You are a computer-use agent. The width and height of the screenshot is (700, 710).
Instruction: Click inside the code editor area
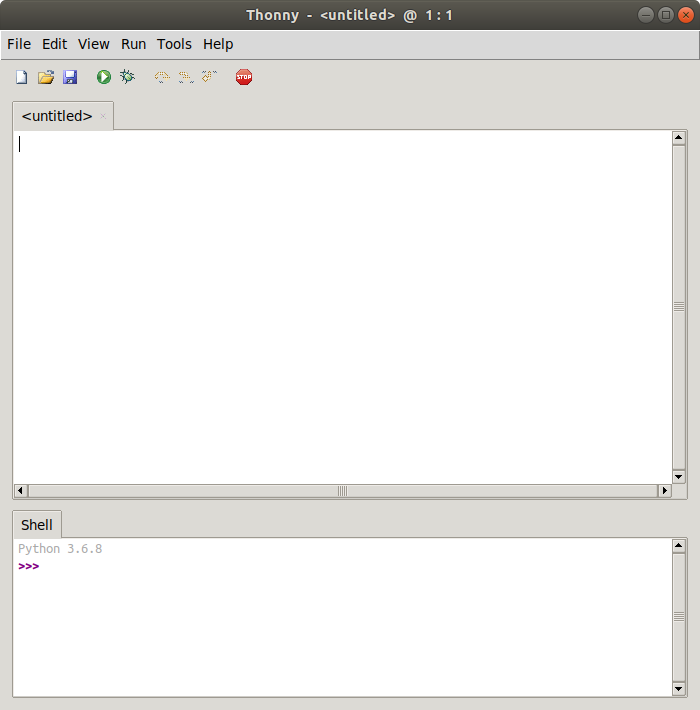tap(342, 307)
